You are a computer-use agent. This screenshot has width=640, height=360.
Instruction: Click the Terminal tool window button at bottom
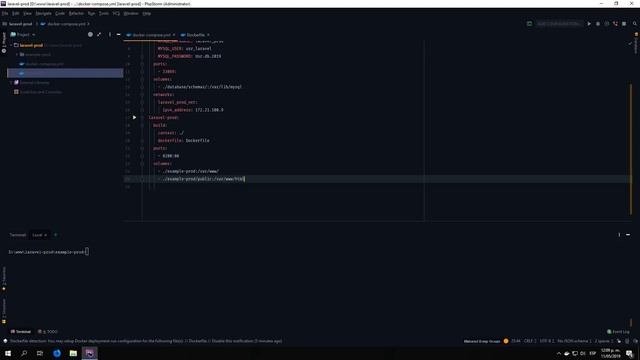(21, 331)
